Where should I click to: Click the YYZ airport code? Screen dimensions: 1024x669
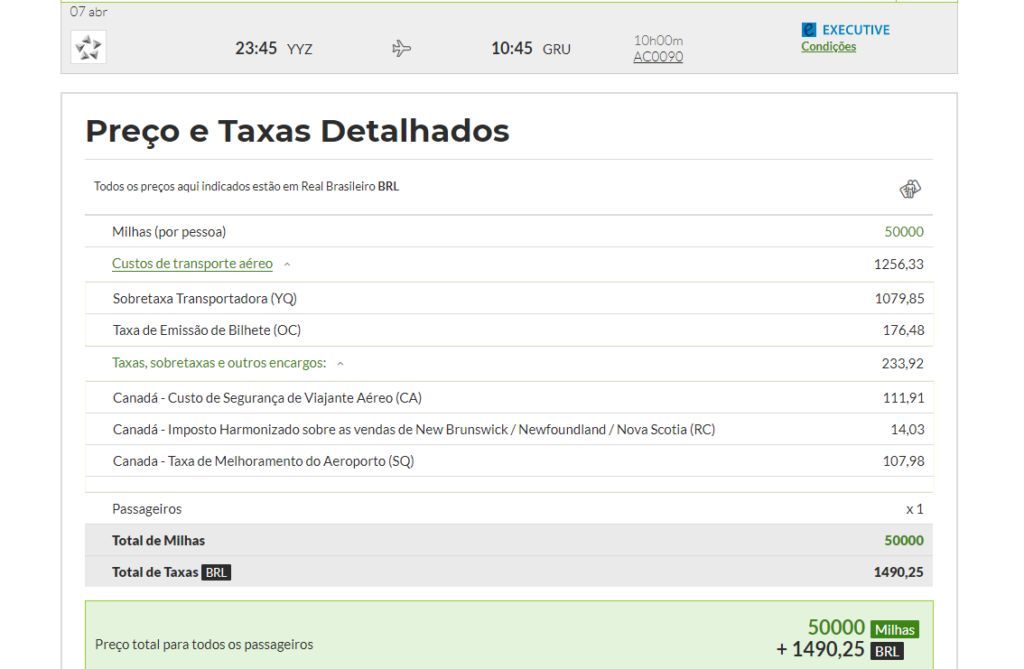pos(300,49)
